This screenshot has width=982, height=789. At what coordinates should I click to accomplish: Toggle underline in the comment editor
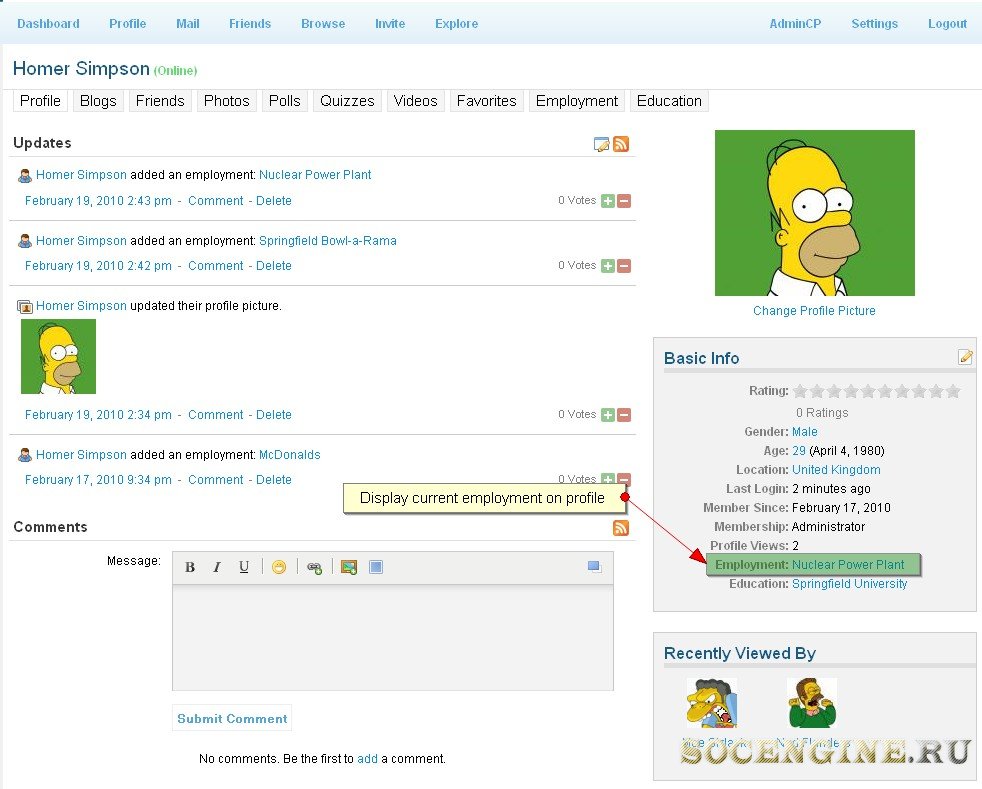[244, 567]
